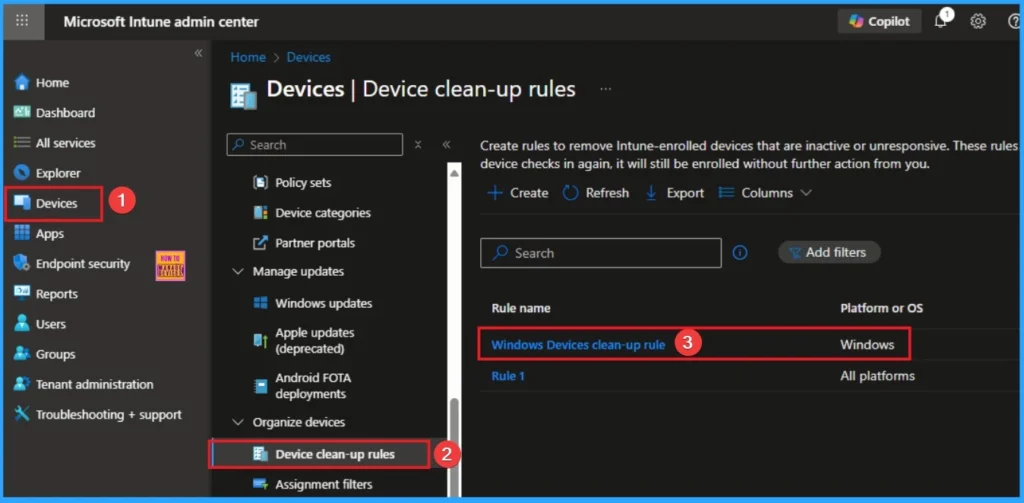Screen dimensions: 1024x503
Task: Clear the Devices menu search
Action: 419,145
